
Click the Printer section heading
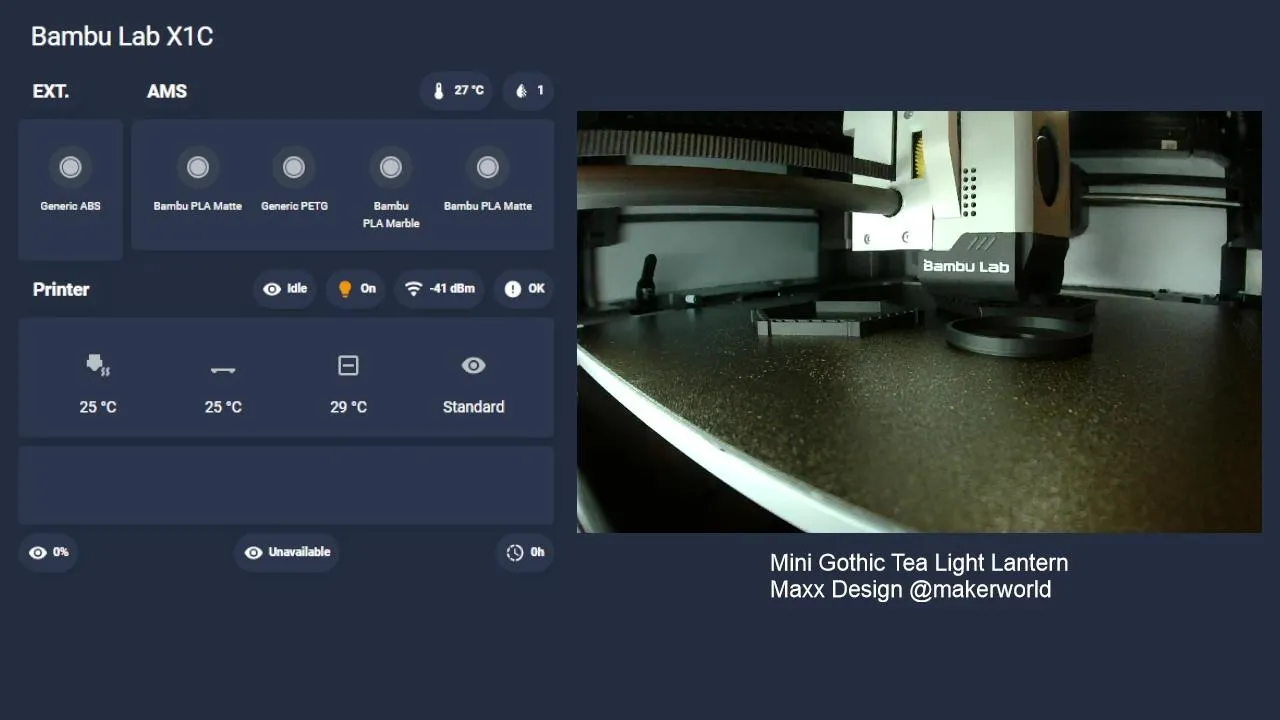[x=61, y=289]
